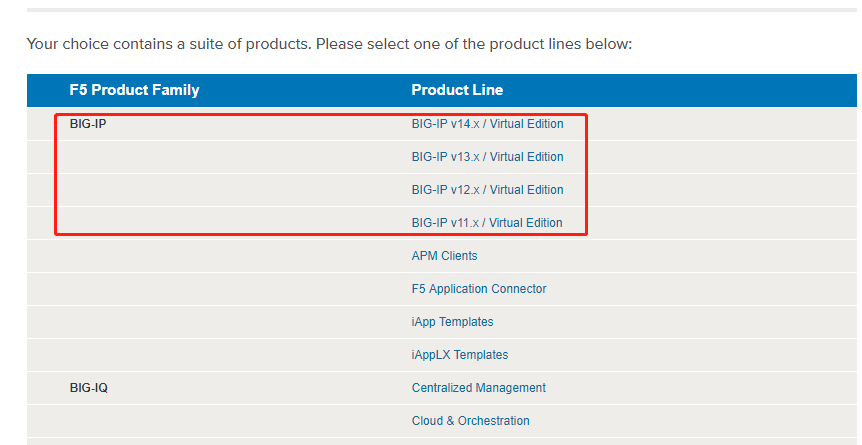This screenshot has height=445, width=862.
Task: Click BIG-IP v11.x / Virtual Edition link
Action: 487,223
